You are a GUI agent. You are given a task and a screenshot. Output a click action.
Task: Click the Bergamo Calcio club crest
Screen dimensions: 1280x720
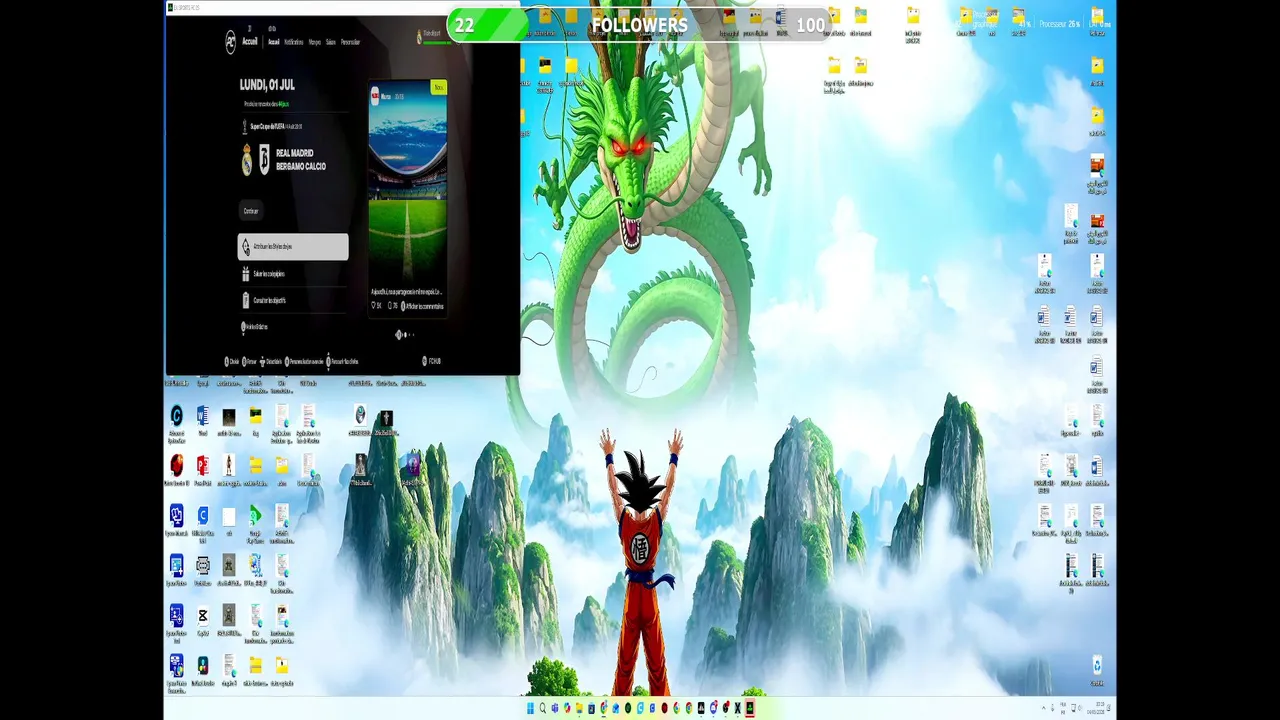264,159
